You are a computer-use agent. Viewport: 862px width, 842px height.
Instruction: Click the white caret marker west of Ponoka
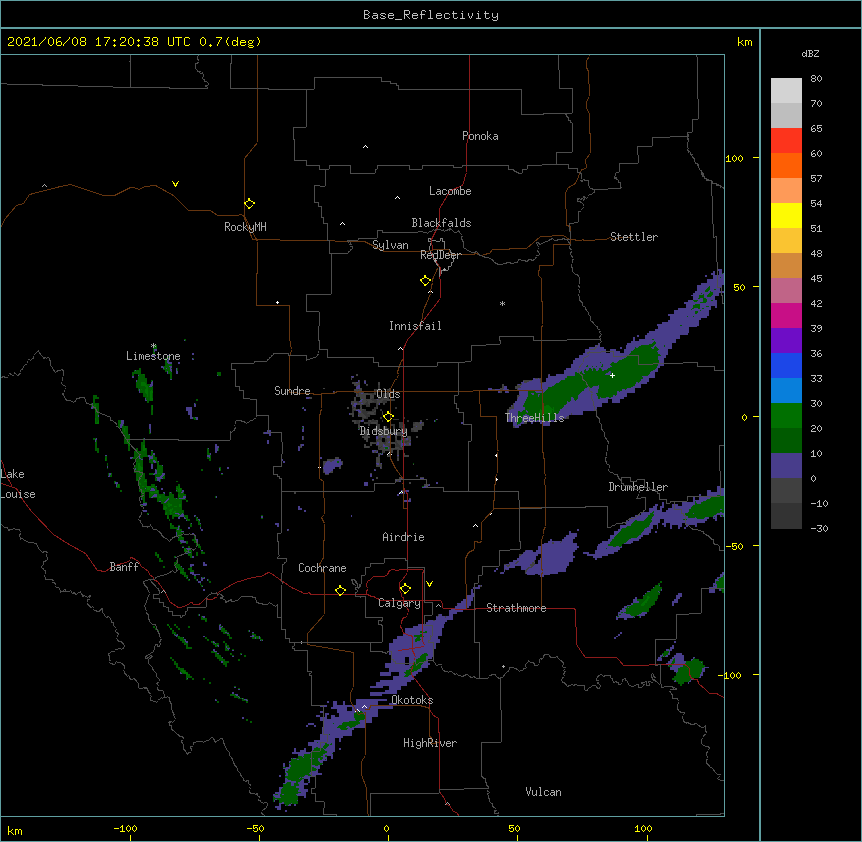coord(365,147)
